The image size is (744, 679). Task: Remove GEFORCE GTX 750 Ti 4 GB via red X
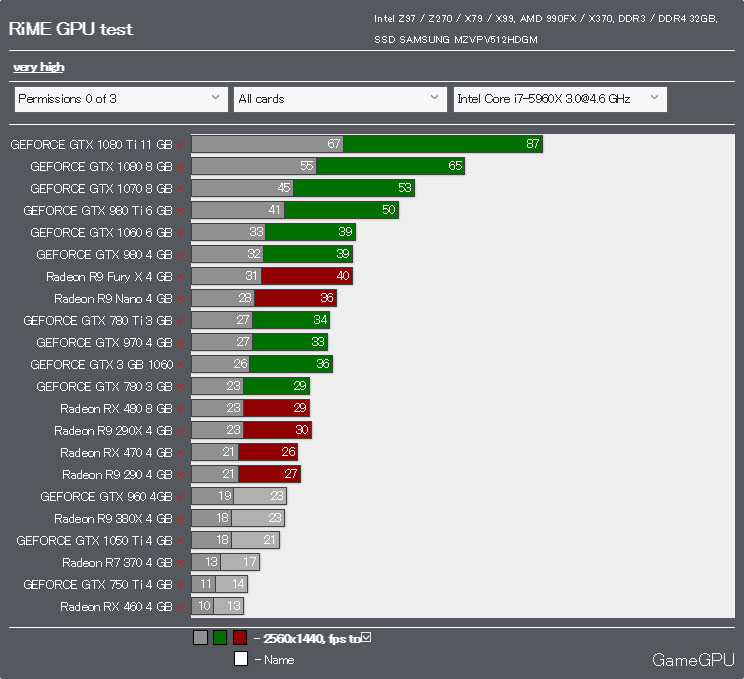point(180,585)
